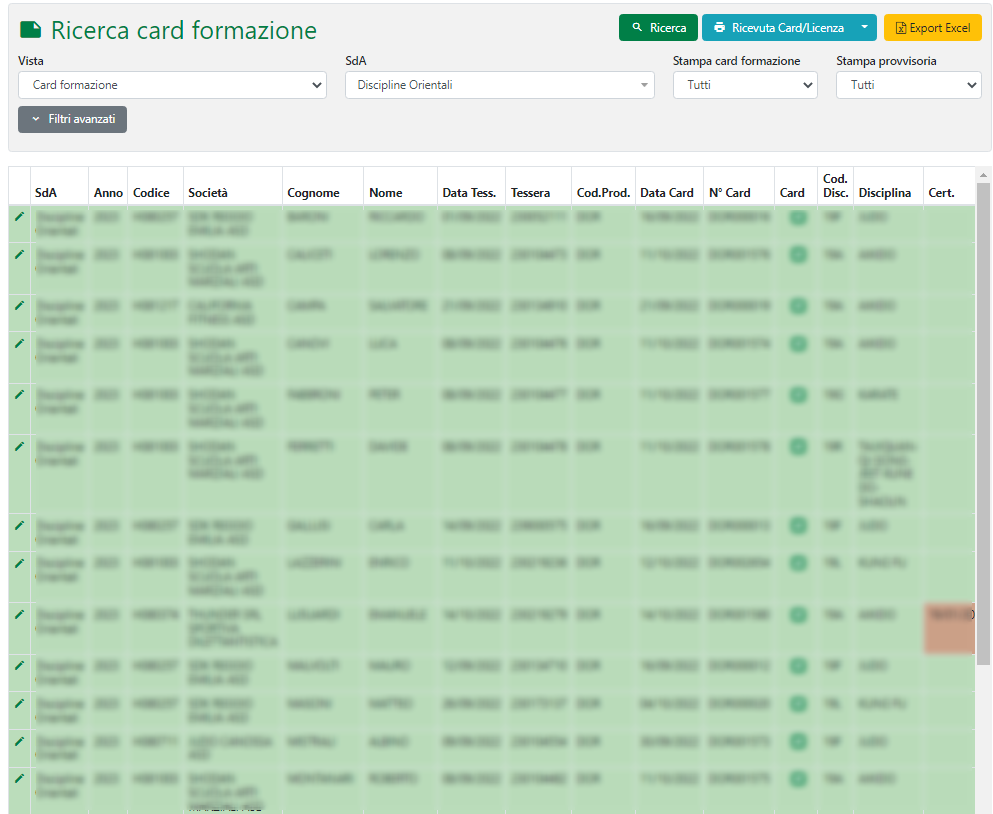Open the Stampa provvisoria dropdown

tap(908, 85)
